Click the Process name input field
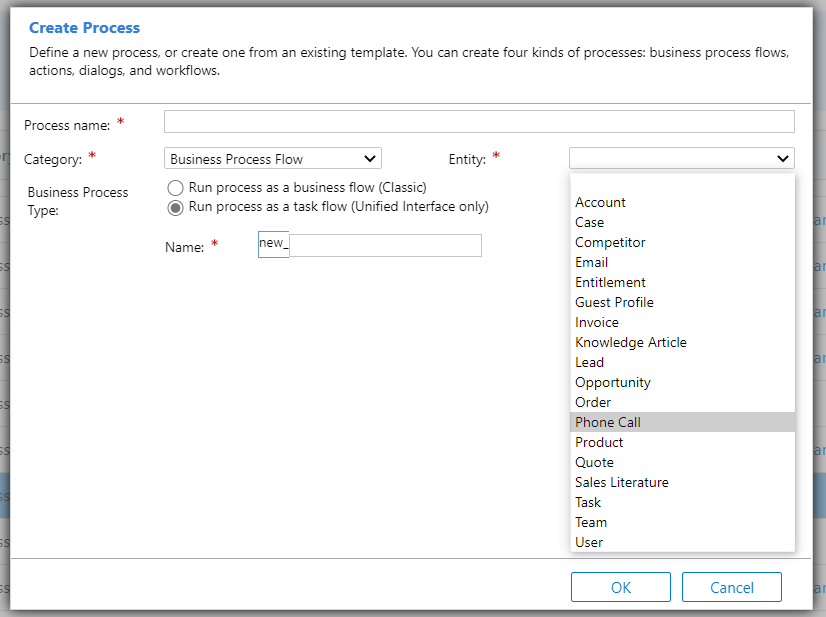 click(478, 121)
